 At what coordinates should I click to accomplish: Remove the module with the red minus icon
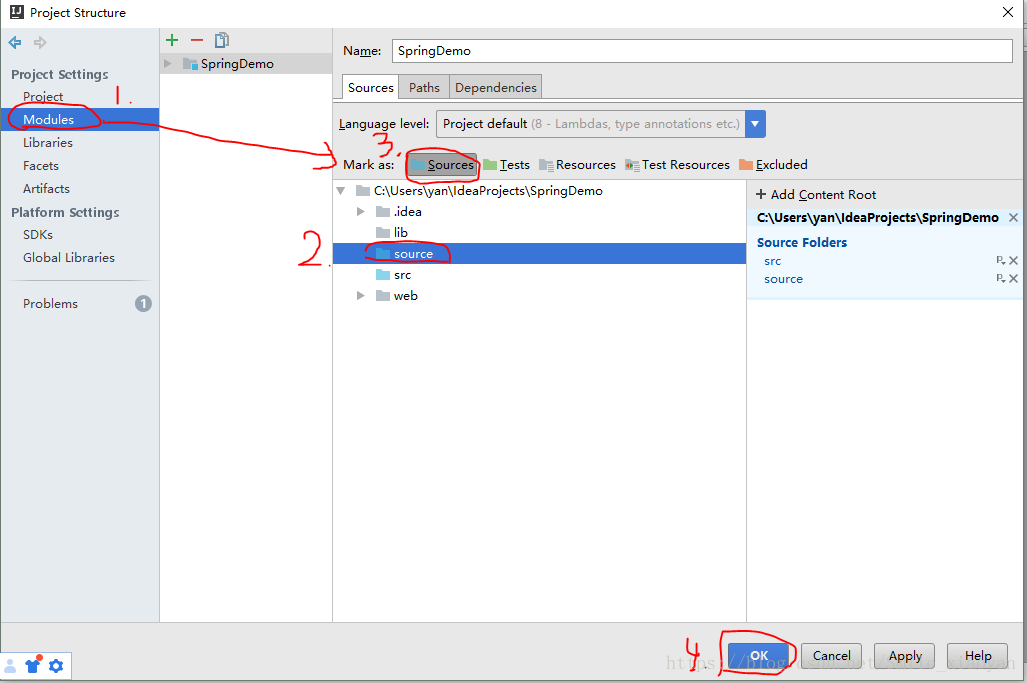coord(197,40)
